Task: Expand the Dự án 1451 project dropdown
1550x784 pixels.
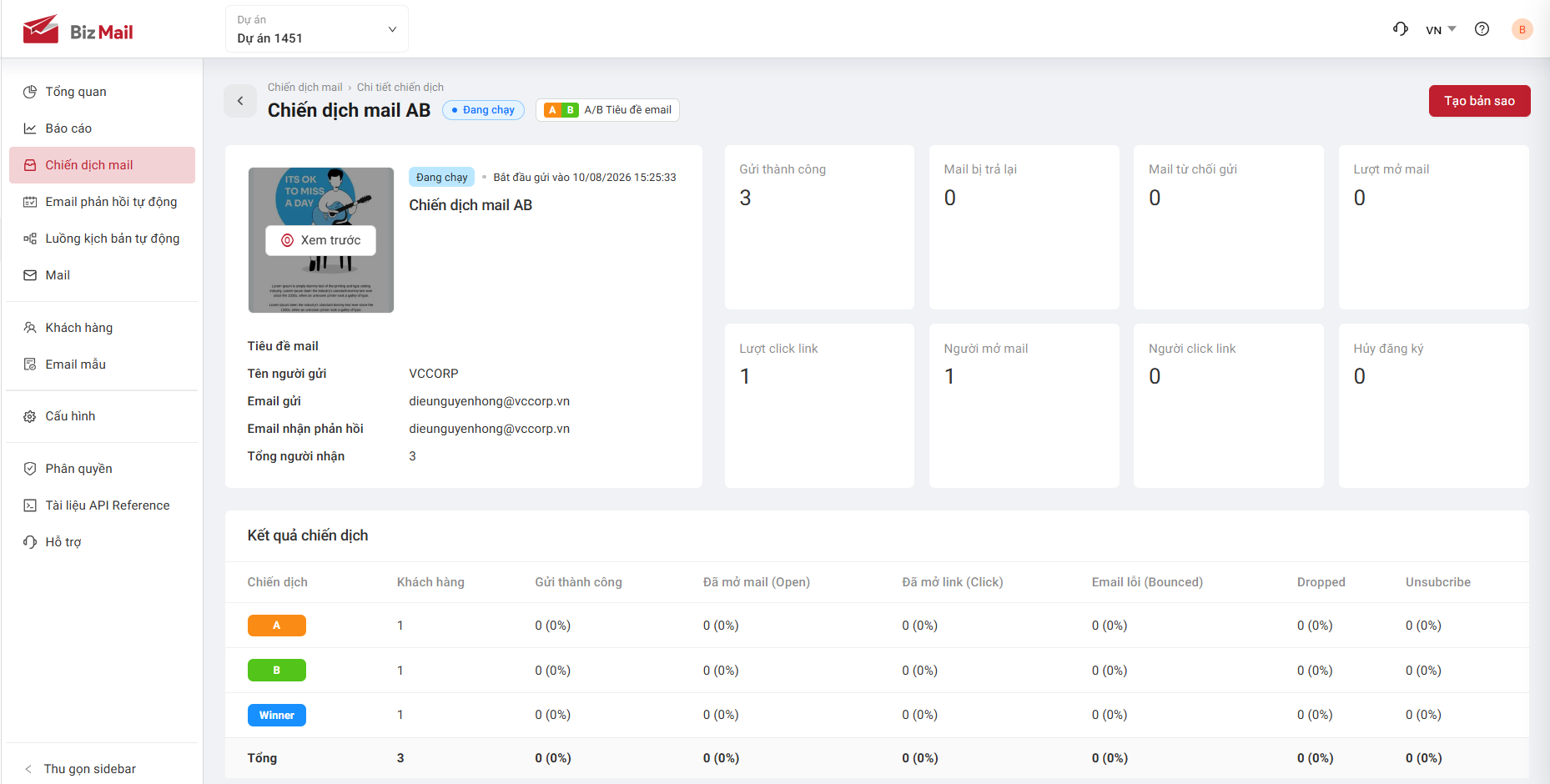Action: pos(317,29)
